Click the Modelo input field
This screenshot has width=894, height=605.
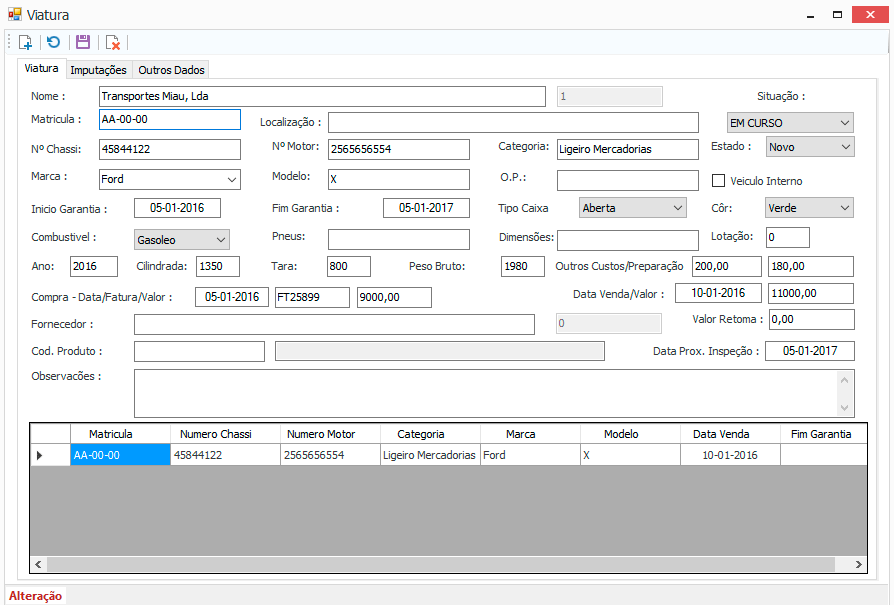(x=399, y=179)
